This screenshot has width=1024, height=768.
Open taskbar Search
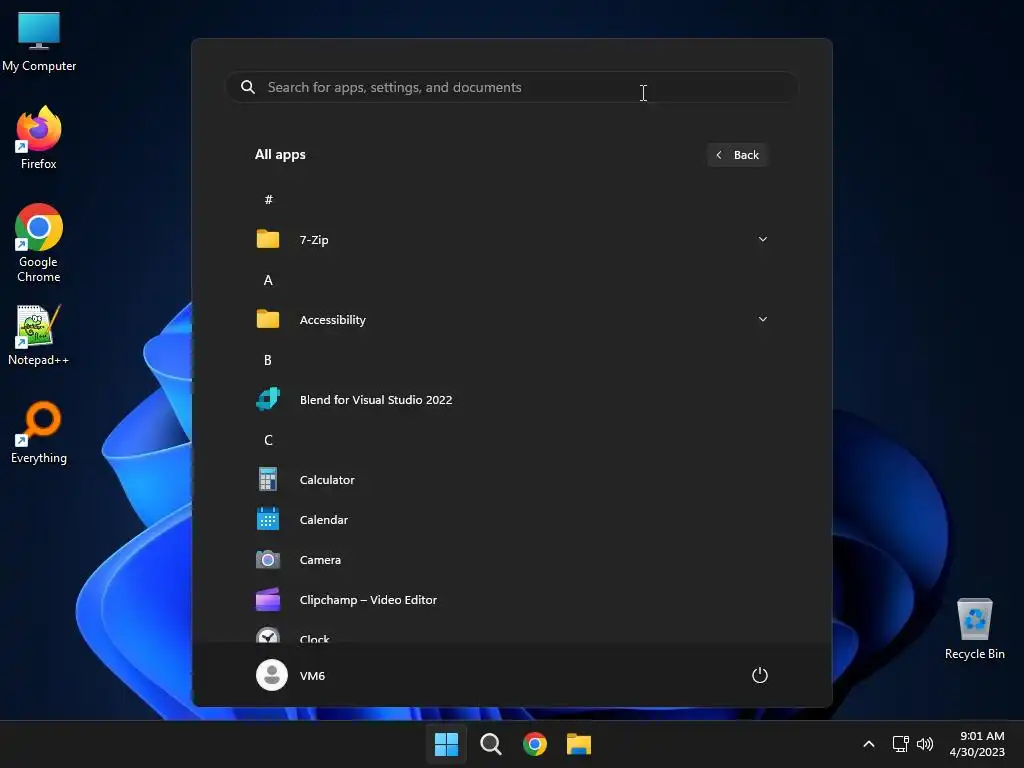click(x=490, y=744)
